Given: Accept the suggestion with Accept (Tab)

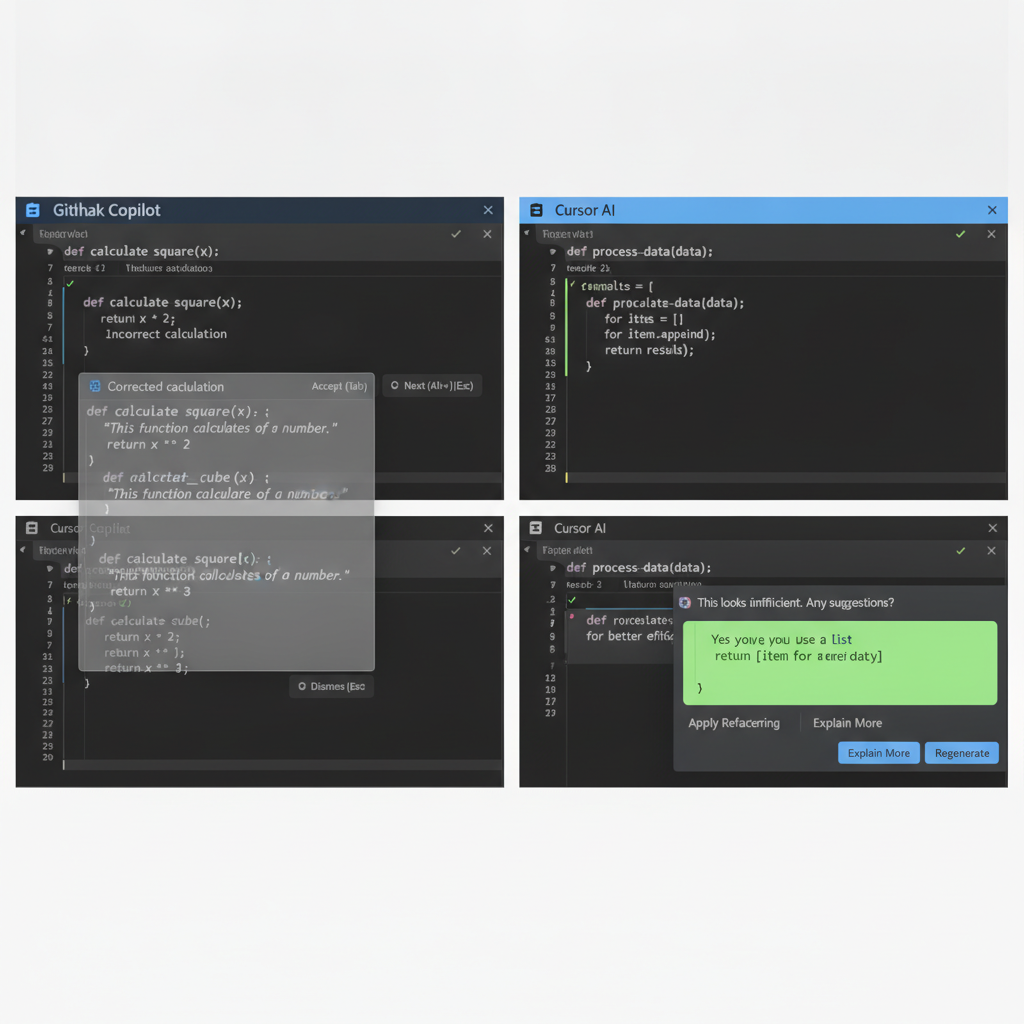Looking at the screenshot, I should click(339, 386).
